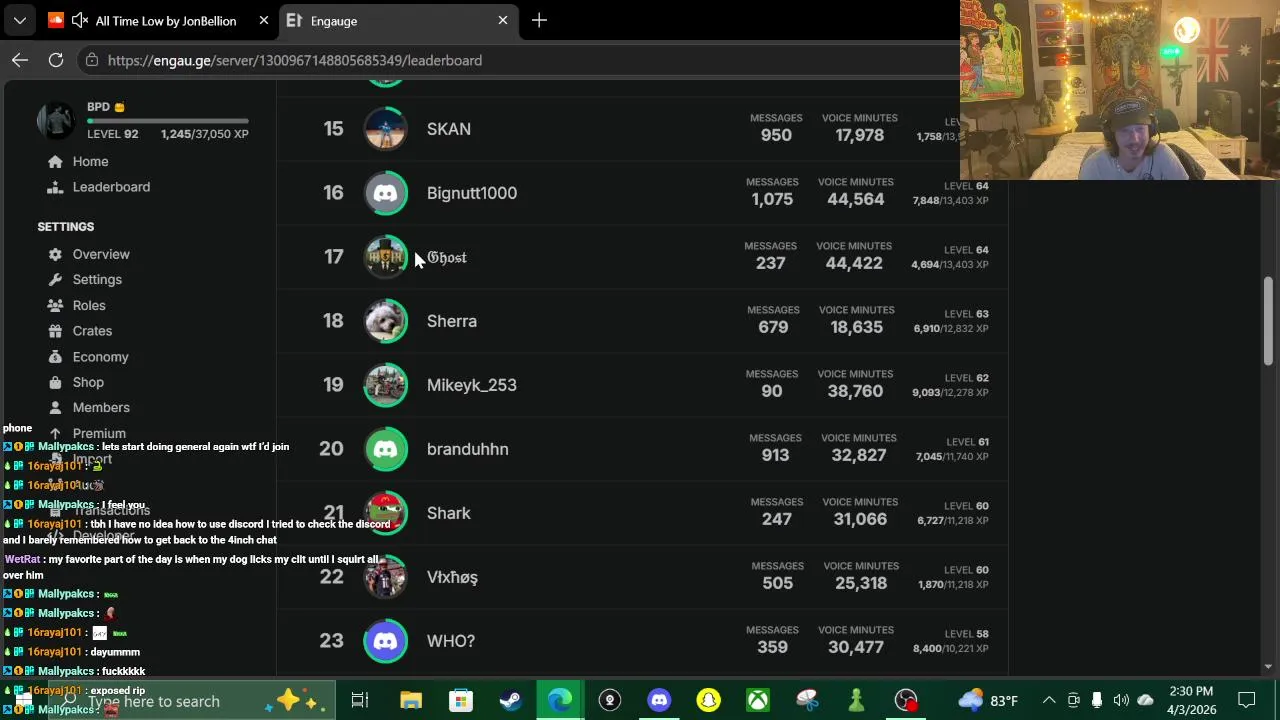
Task: Click Bignutt1000's Discord avatar icon
Action: (385, 193)
